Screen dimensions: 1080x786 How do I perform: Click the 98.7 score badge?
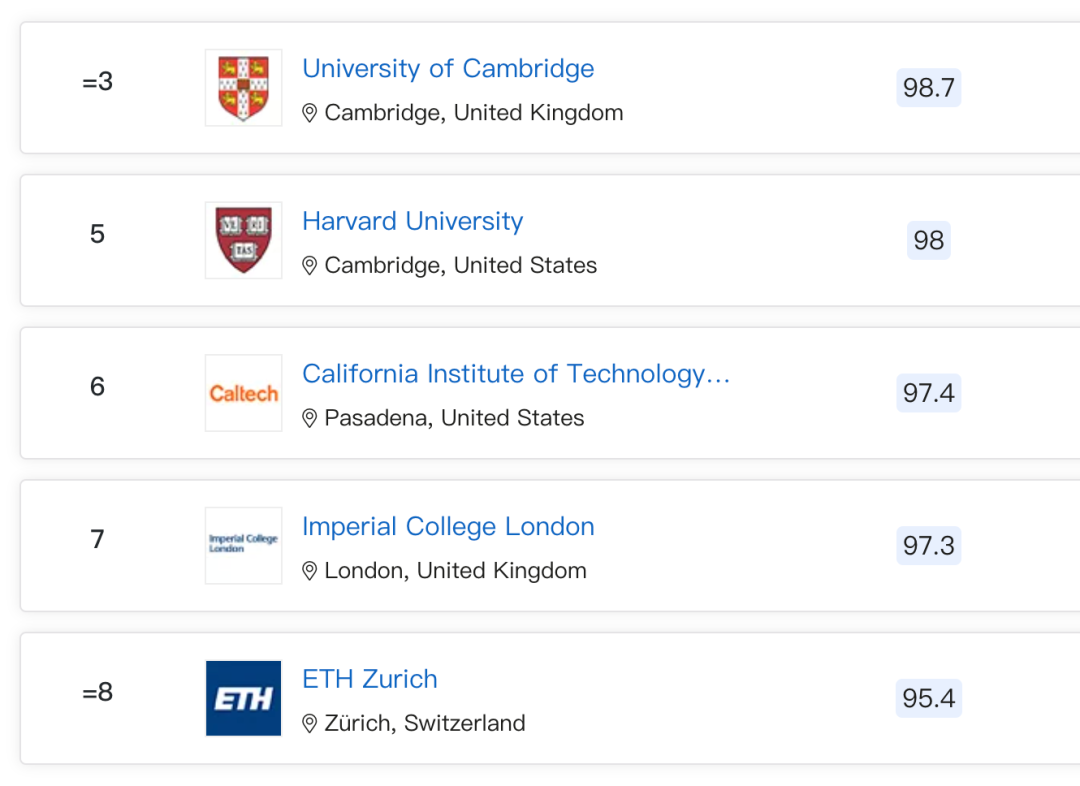(x=928, y=87)
